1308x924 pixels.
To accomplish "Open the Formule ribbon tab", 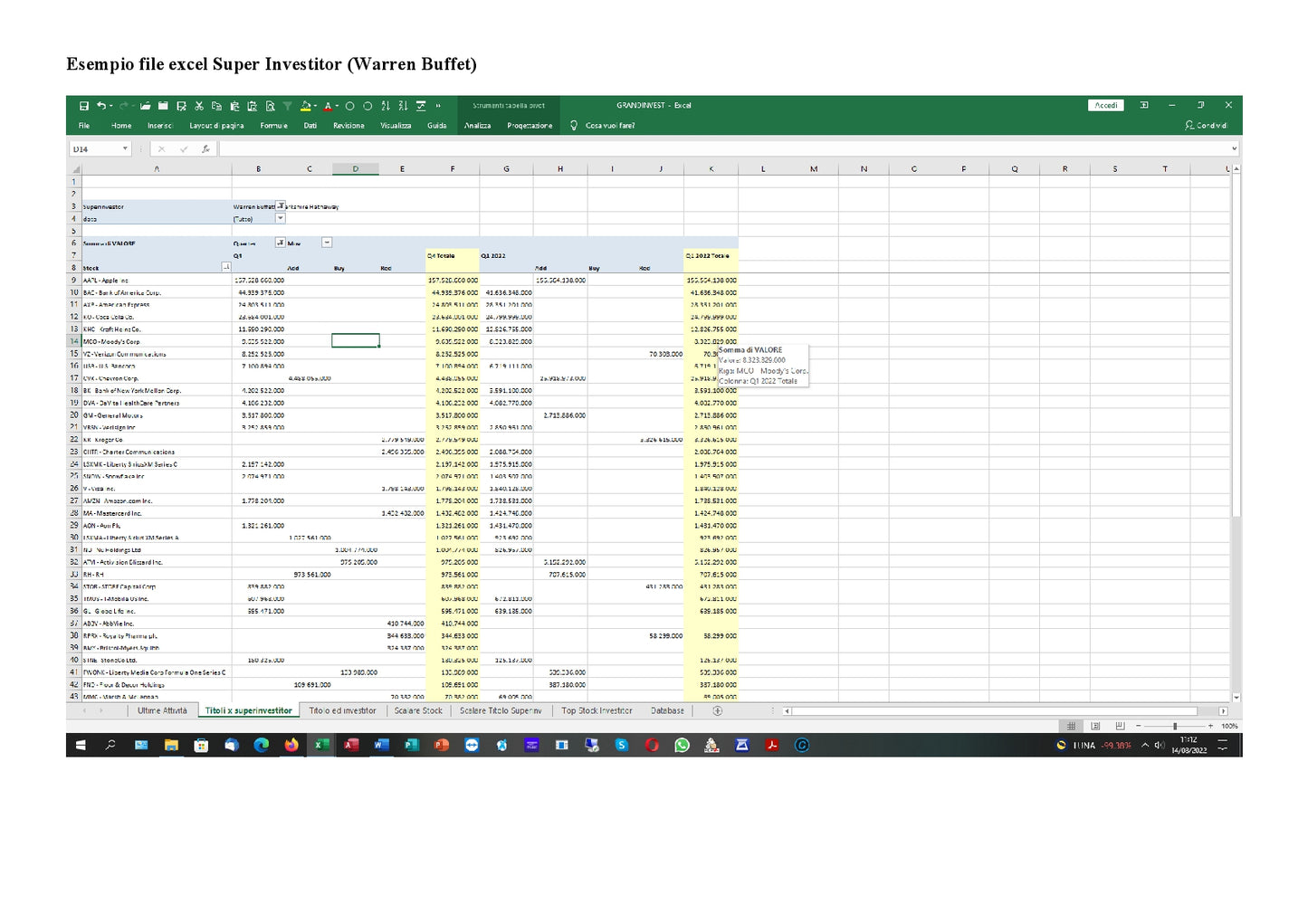I will tap(274, 126).
